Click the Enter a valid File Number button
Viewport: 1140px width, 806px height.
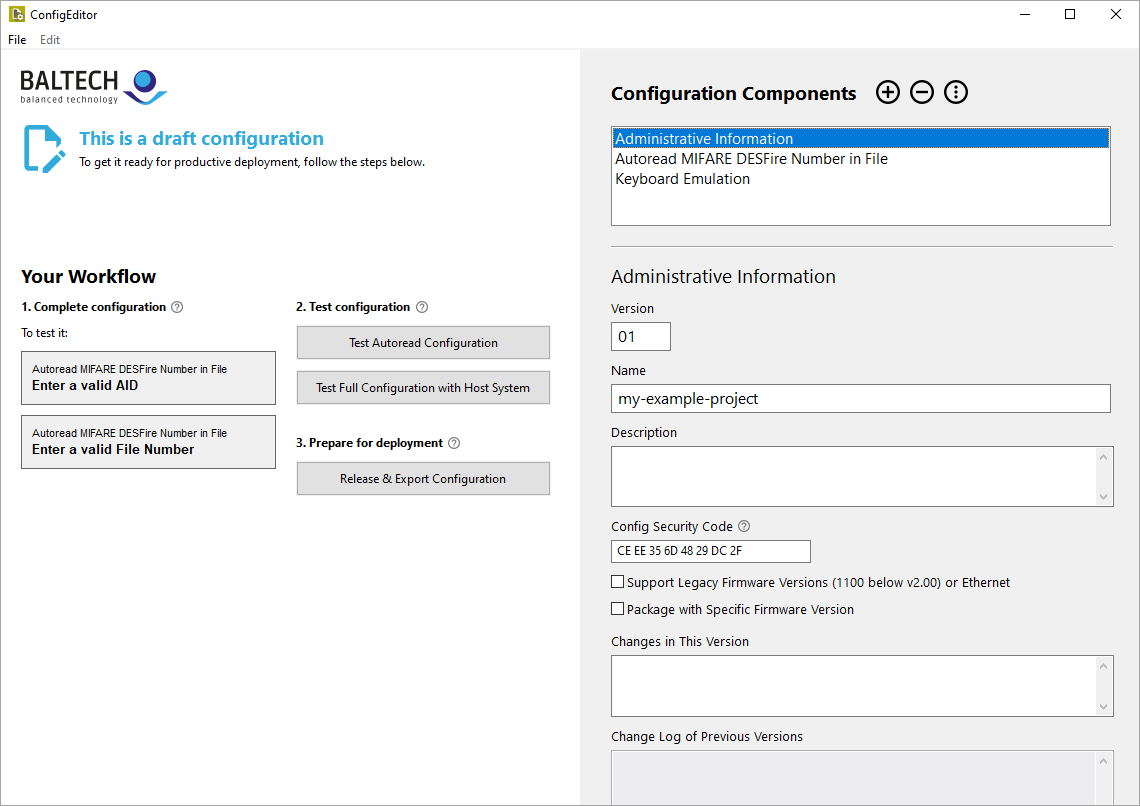[148, 442]
